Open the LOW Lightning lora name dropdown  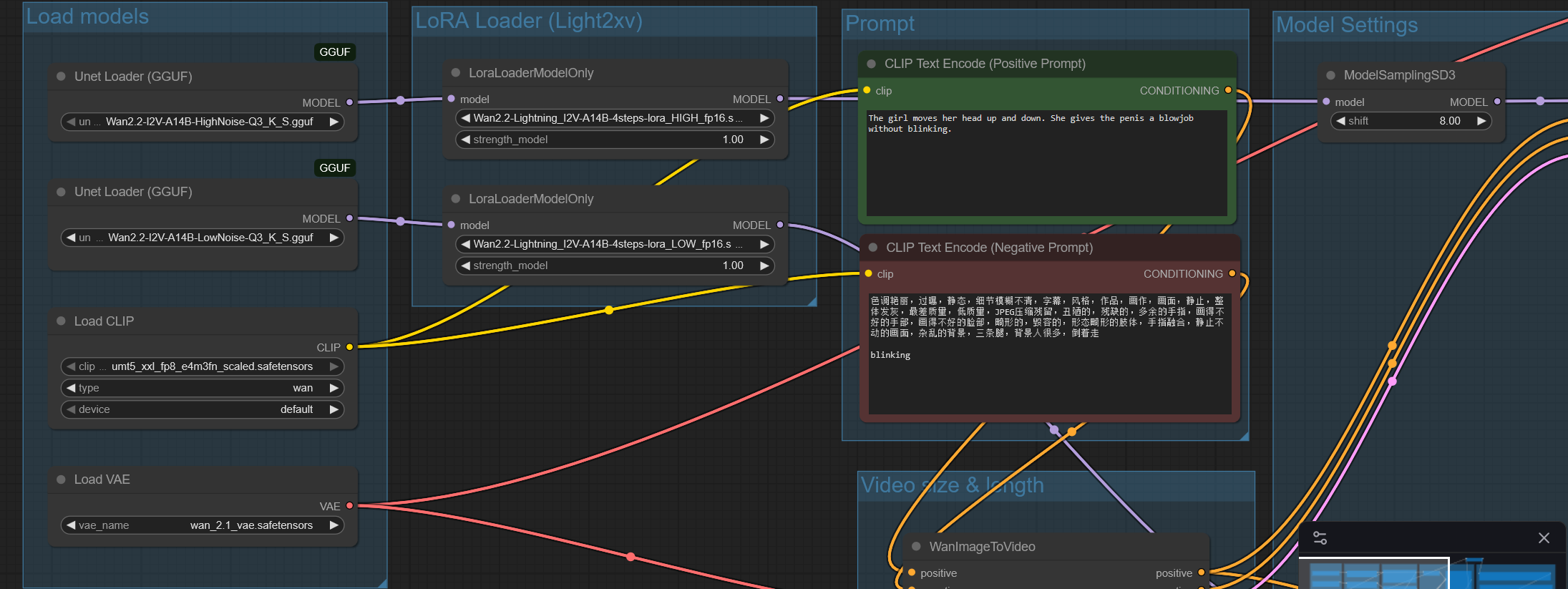(x=615, y=244)
